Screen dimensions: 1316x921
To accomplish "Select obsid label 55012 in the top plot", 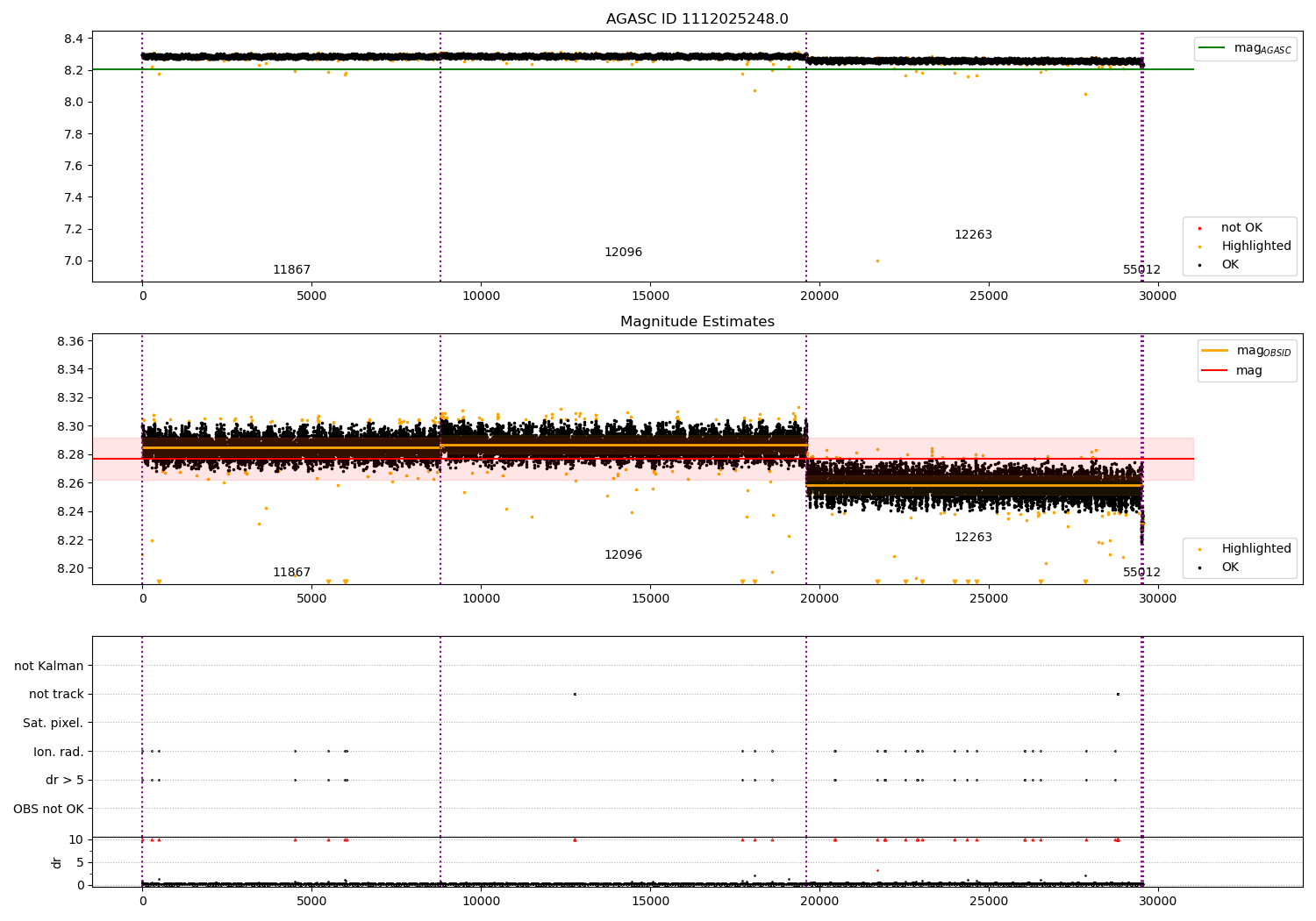I will (1141, 270).
